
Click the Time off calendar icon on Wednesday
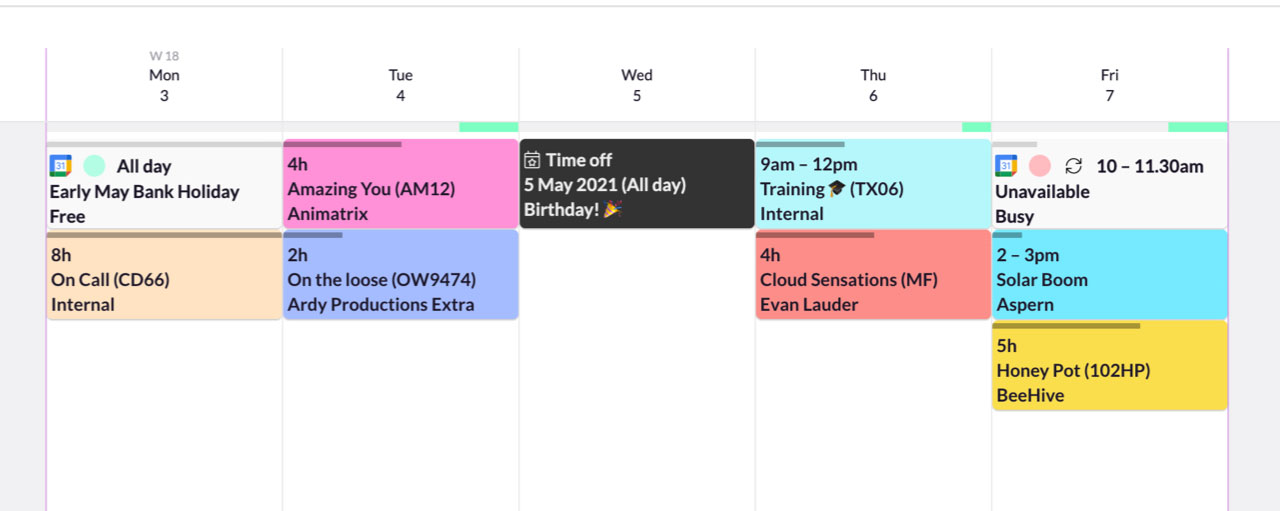pos(532,160)
